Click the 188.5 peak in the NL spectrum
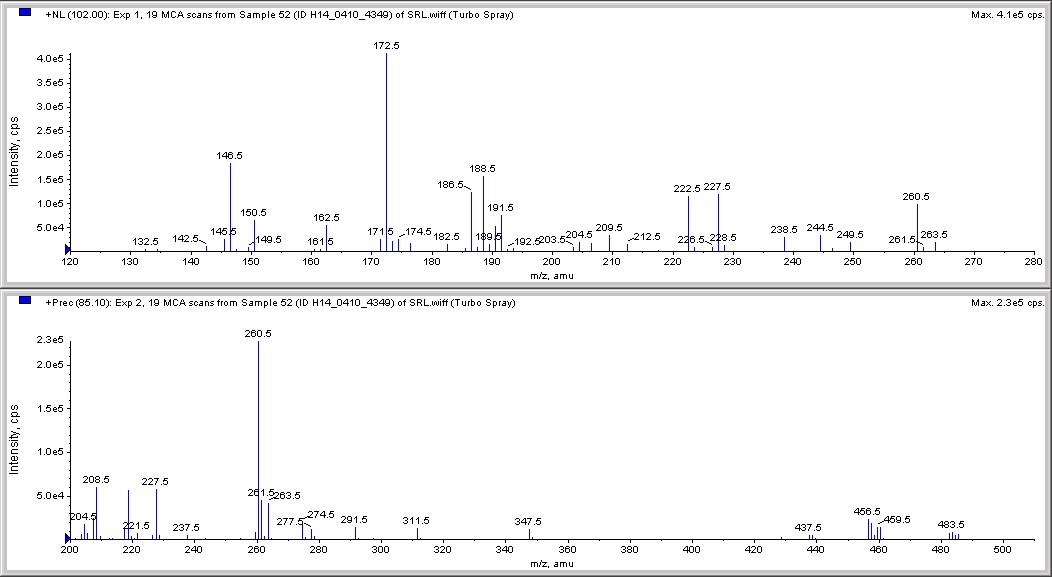The height and width of the screenshot is (577, 1052). click(x=483, y=213)
